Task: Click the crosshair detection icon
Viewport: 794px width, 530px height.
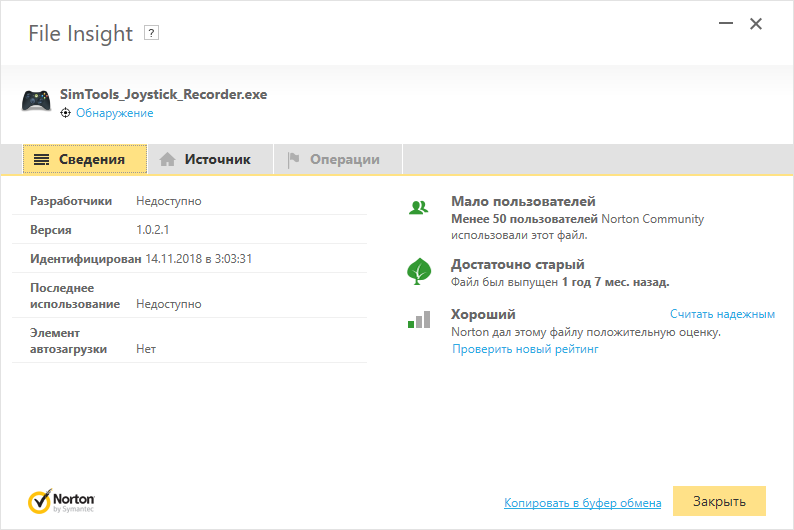Action: 66,113
